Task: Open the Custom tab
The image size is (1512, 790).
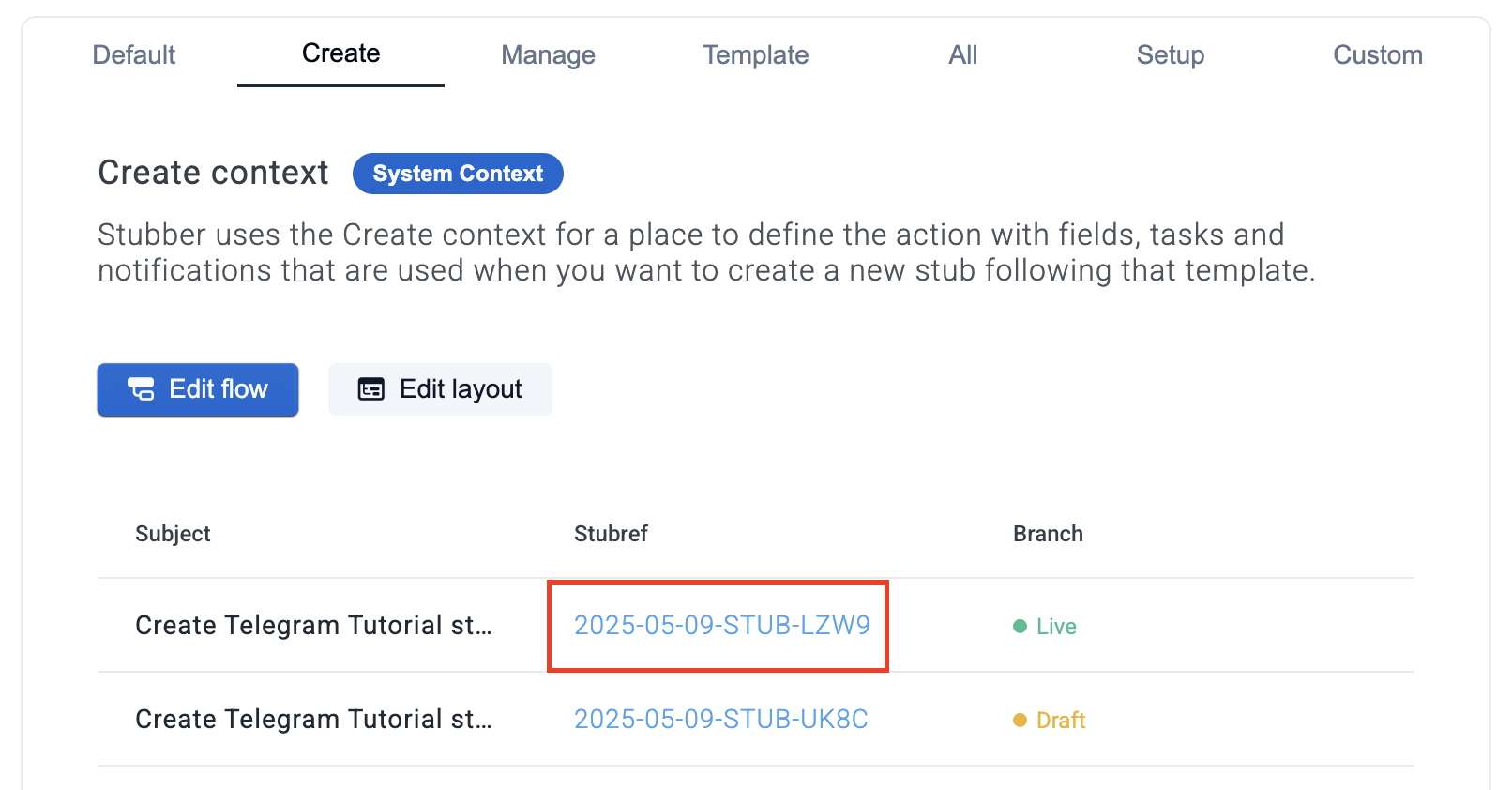Action: tap(1378, 54)
